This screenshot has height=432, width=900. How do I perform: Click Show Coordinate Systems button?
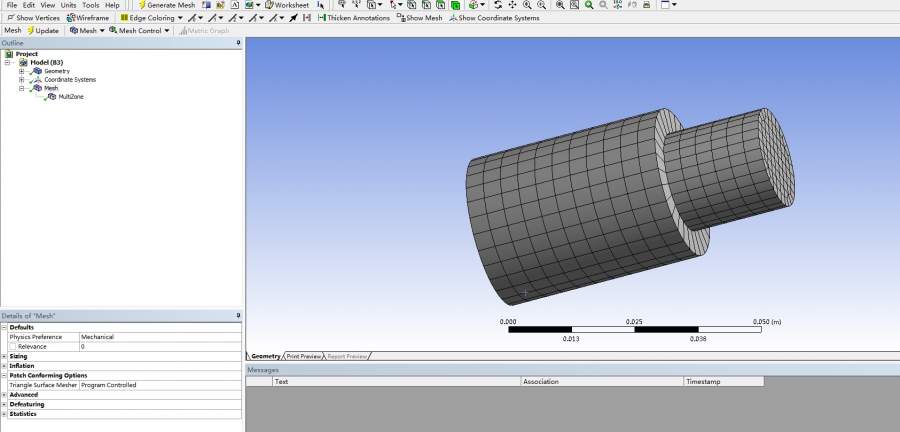click(494, 18)
